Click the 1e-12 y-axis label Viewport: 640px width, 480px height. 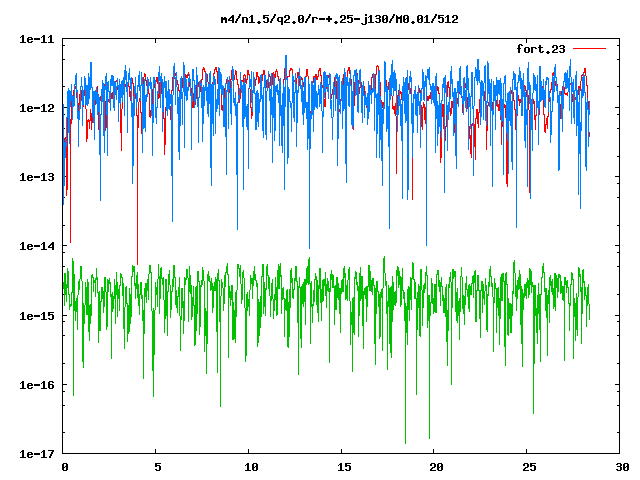click(37, 108)
